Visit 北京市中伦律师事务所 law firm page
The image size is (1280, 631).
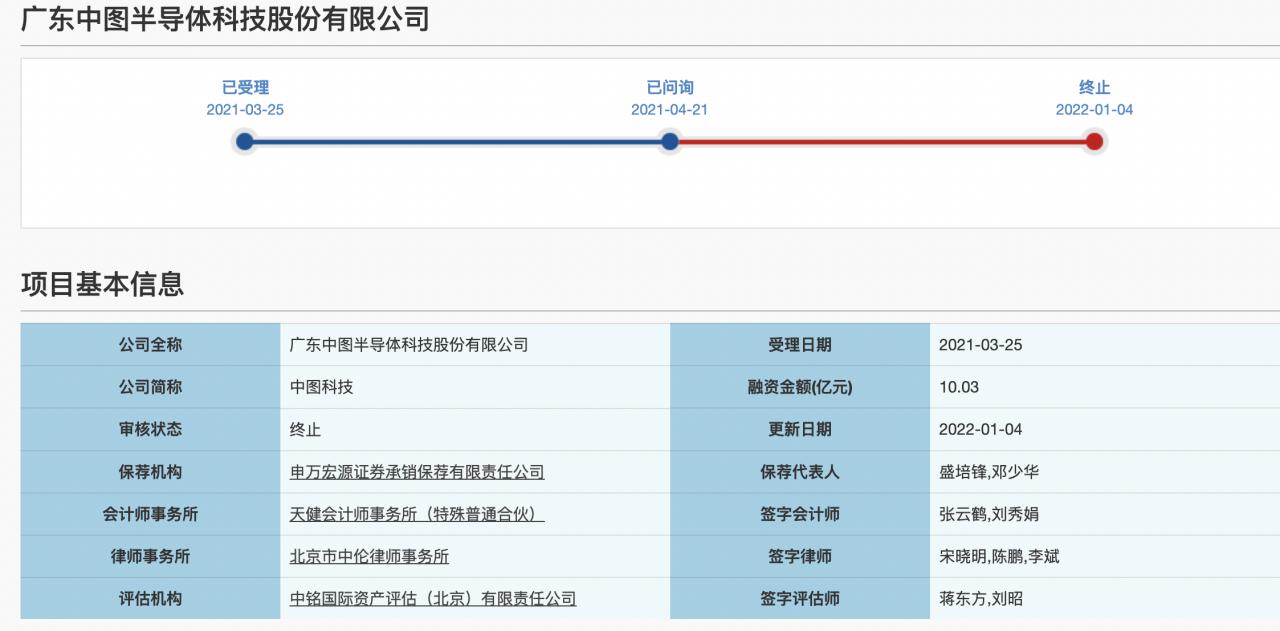tap(370, 555)
